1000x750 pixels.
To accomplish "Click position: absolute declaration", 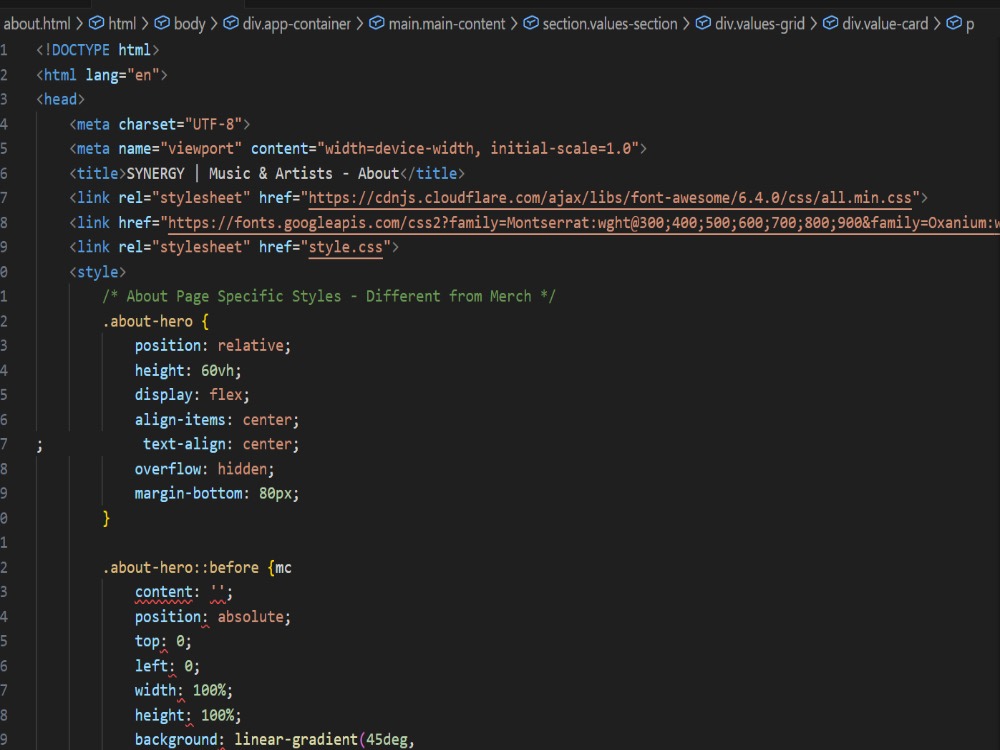I will point(212,617).
